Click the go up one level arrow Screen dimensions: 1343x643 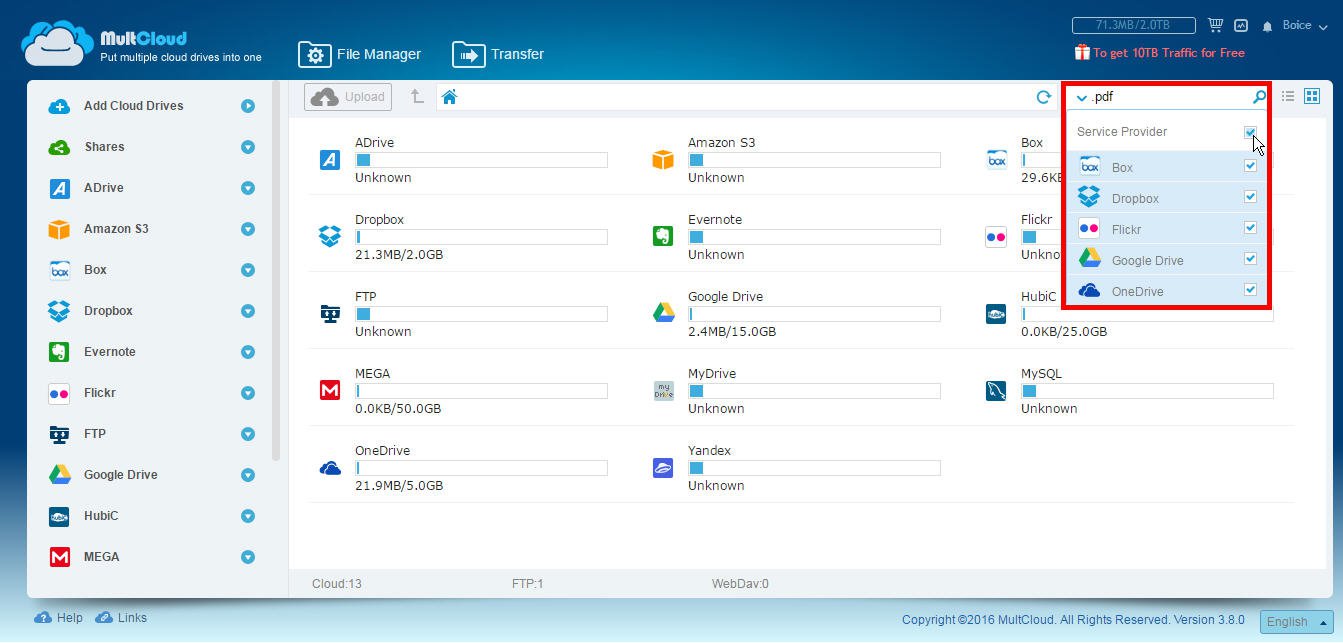pyautogui.click(x=417, y=97)
